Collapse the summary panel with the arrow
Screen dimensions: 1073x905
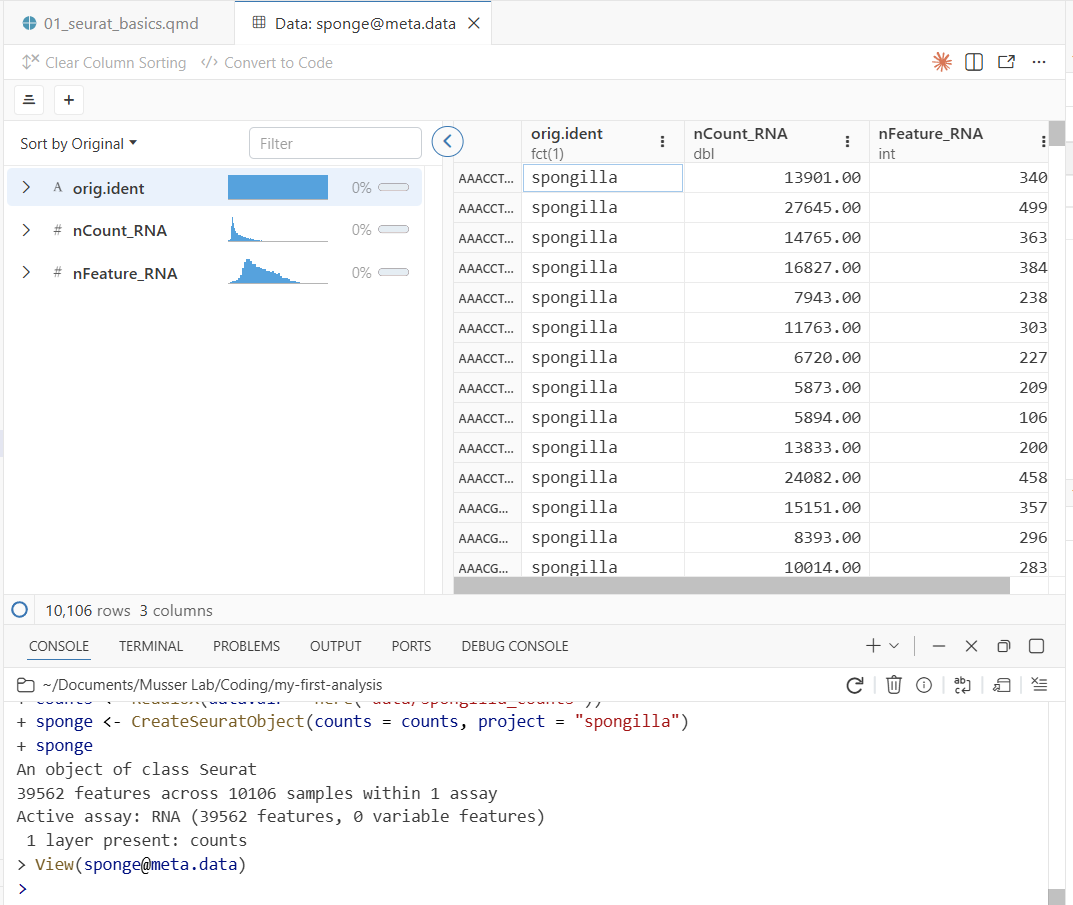pos(447,142)
